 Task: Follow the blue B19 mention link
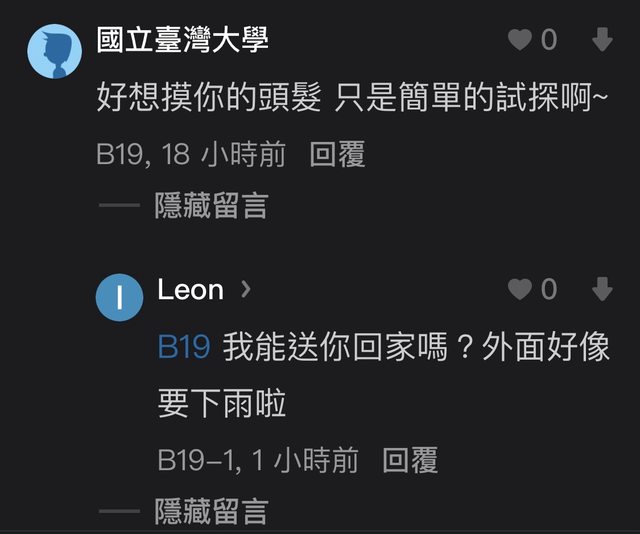[x=184, y=347]
